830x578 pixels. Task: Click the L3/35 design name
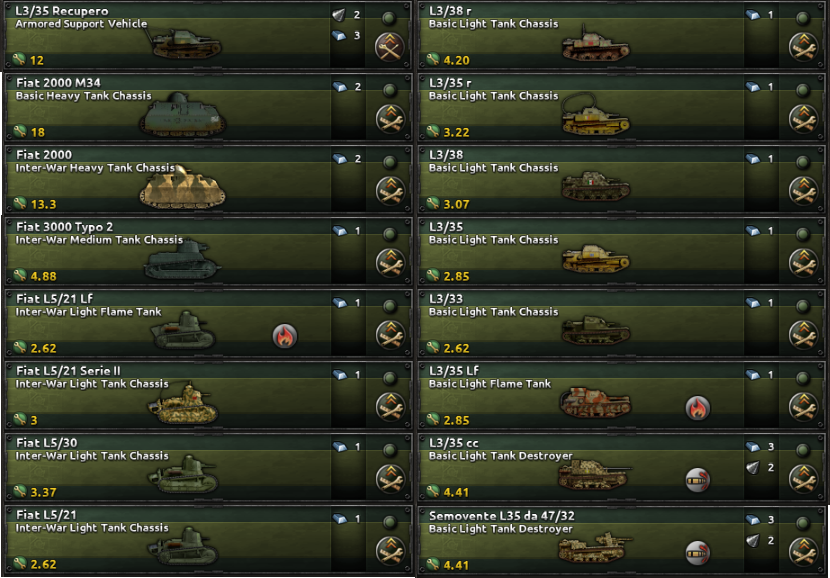(x=446, y=227)
